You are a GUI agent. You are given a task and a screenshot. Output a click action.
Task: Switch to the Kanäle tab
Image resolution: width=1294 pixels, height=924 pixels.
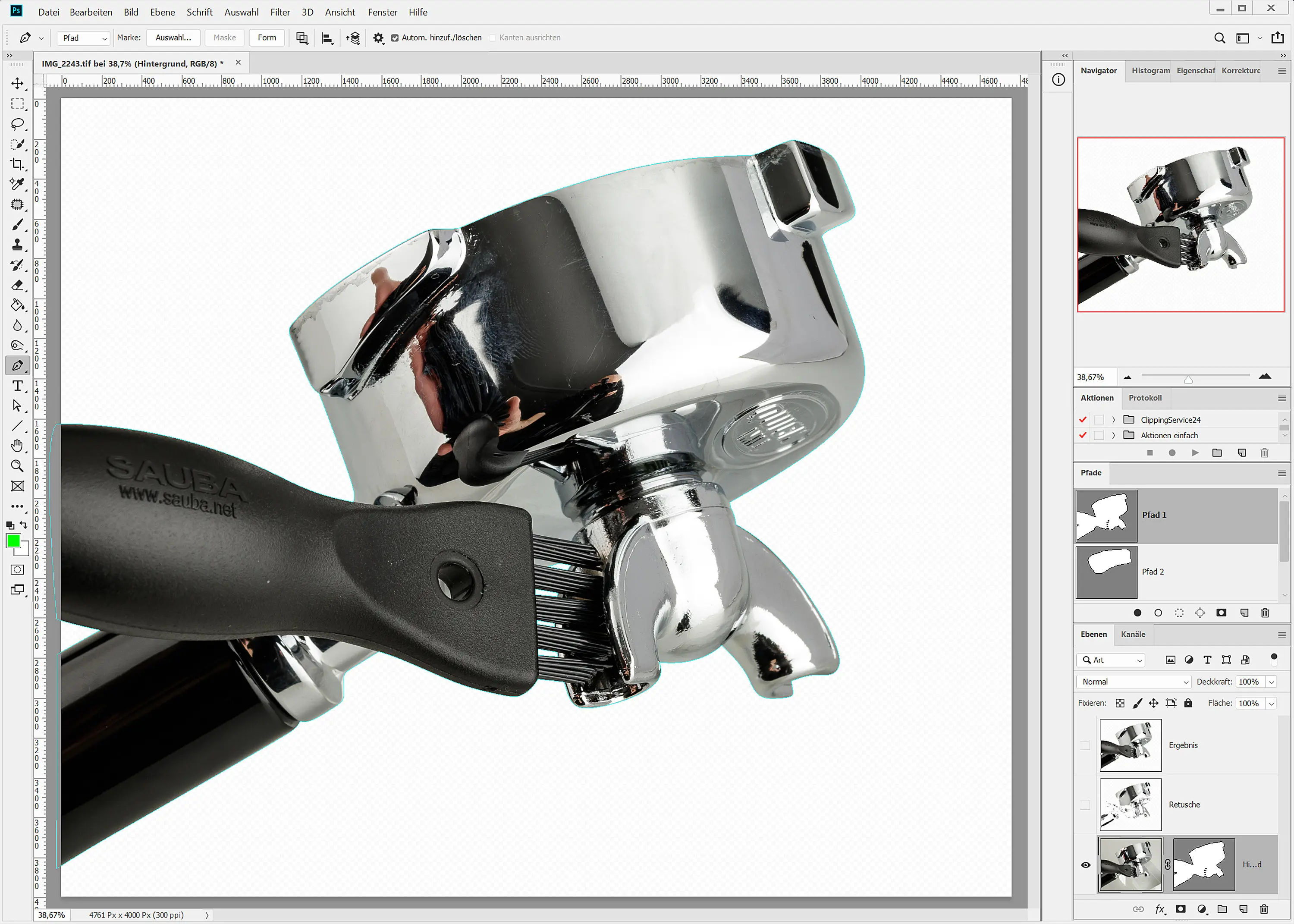pyautogui.click(x=1132, y=634)
